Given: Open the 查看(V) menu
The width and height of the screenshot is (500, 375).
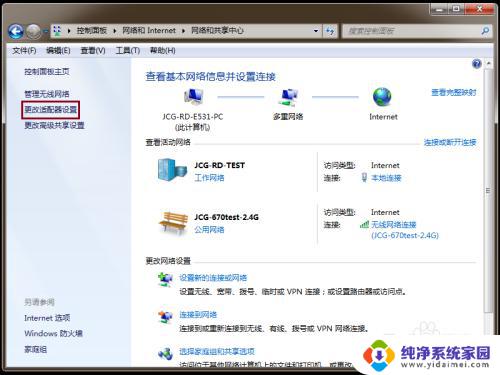Looking at the screenshot, I should (93, 51).
